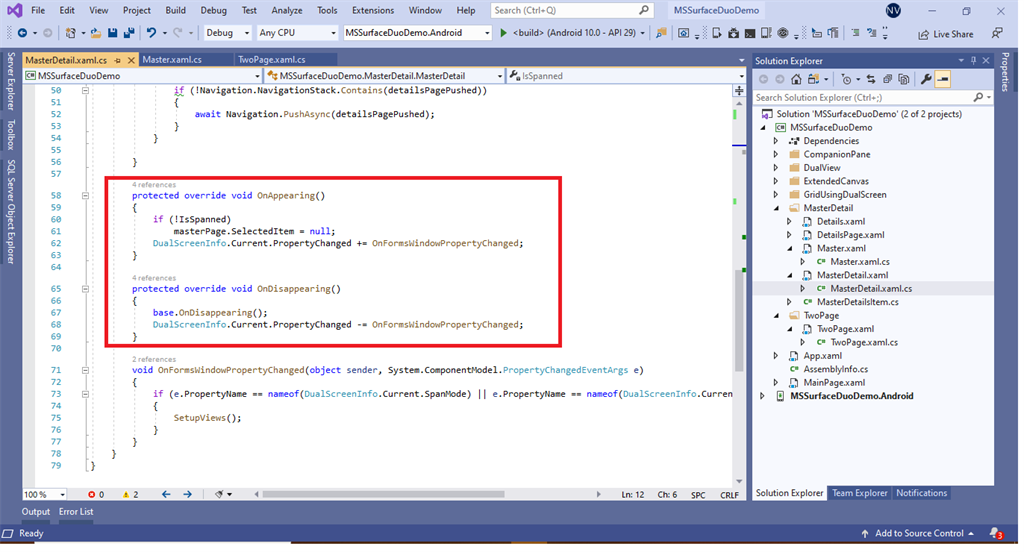This screenshot has height=552, width=1024.
Task: Start debugging with the green play icon
Action: click(x=503, y=33)
